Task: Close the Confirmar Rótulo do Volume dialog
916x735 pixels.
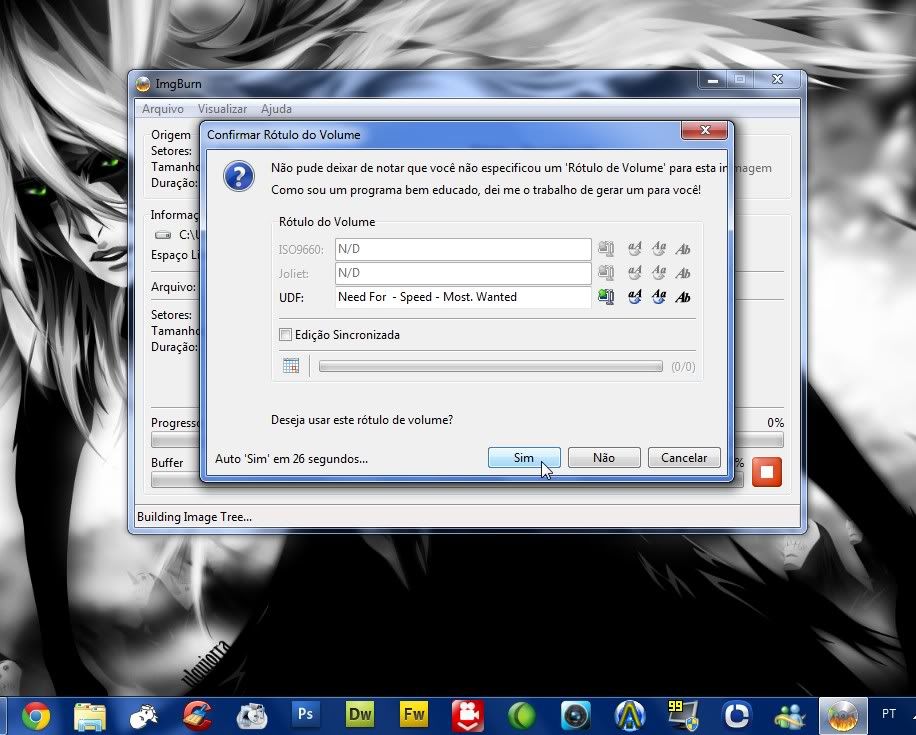Action: click(x=703, y=131)
